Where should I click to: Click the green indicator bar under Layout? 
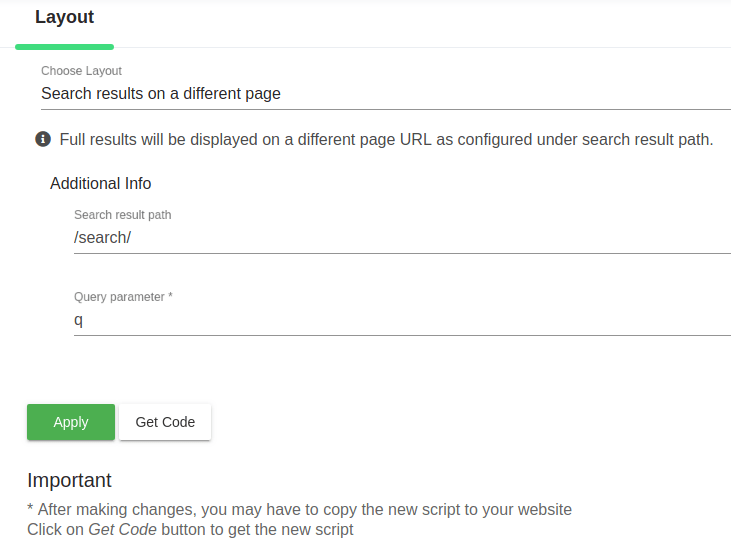tap(64, 46)
